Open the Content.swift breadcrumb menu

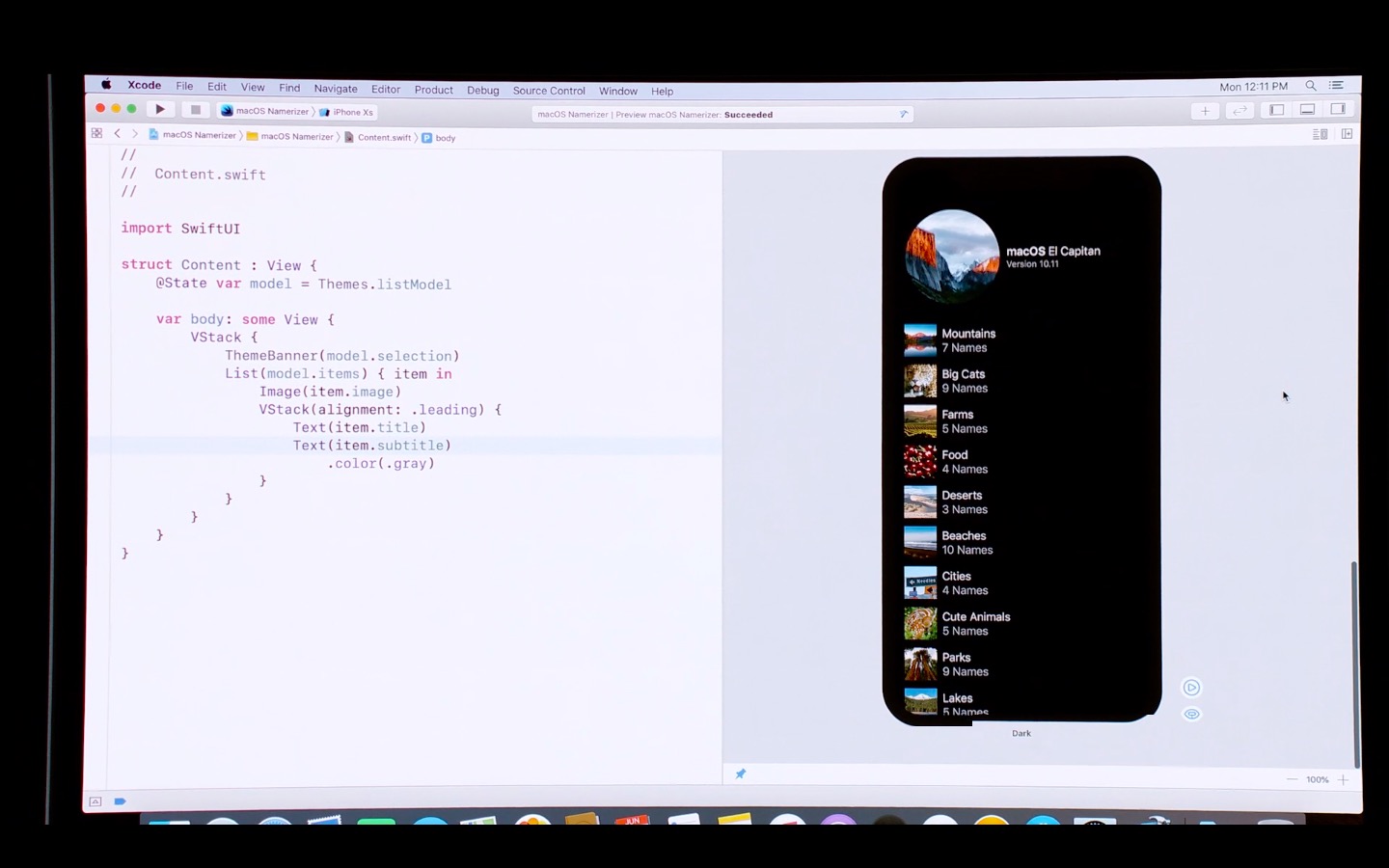(x=378, y=137)
